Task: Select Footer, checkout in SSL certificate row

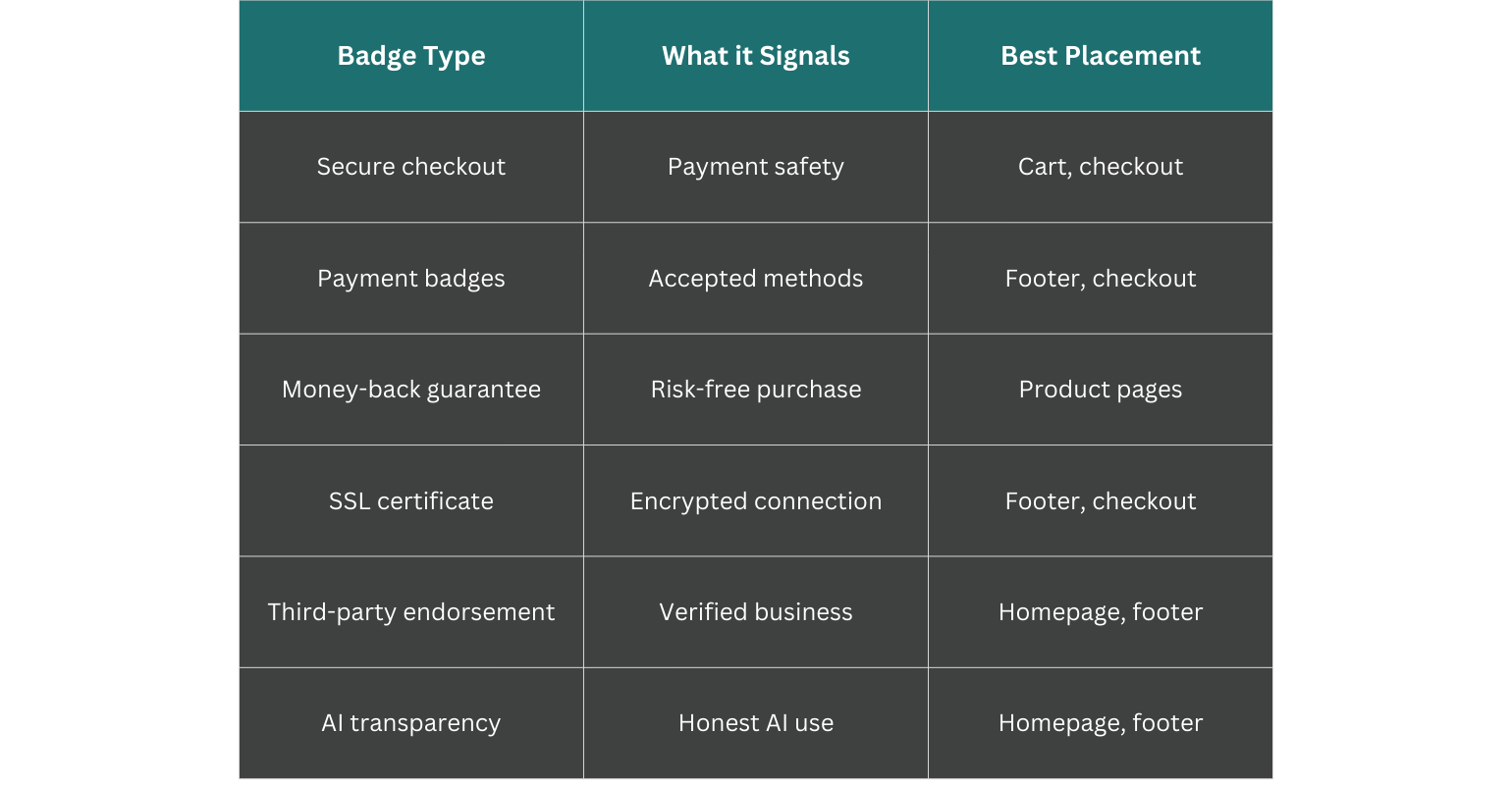Action: pyautogui.click(x=1101, y=501)
